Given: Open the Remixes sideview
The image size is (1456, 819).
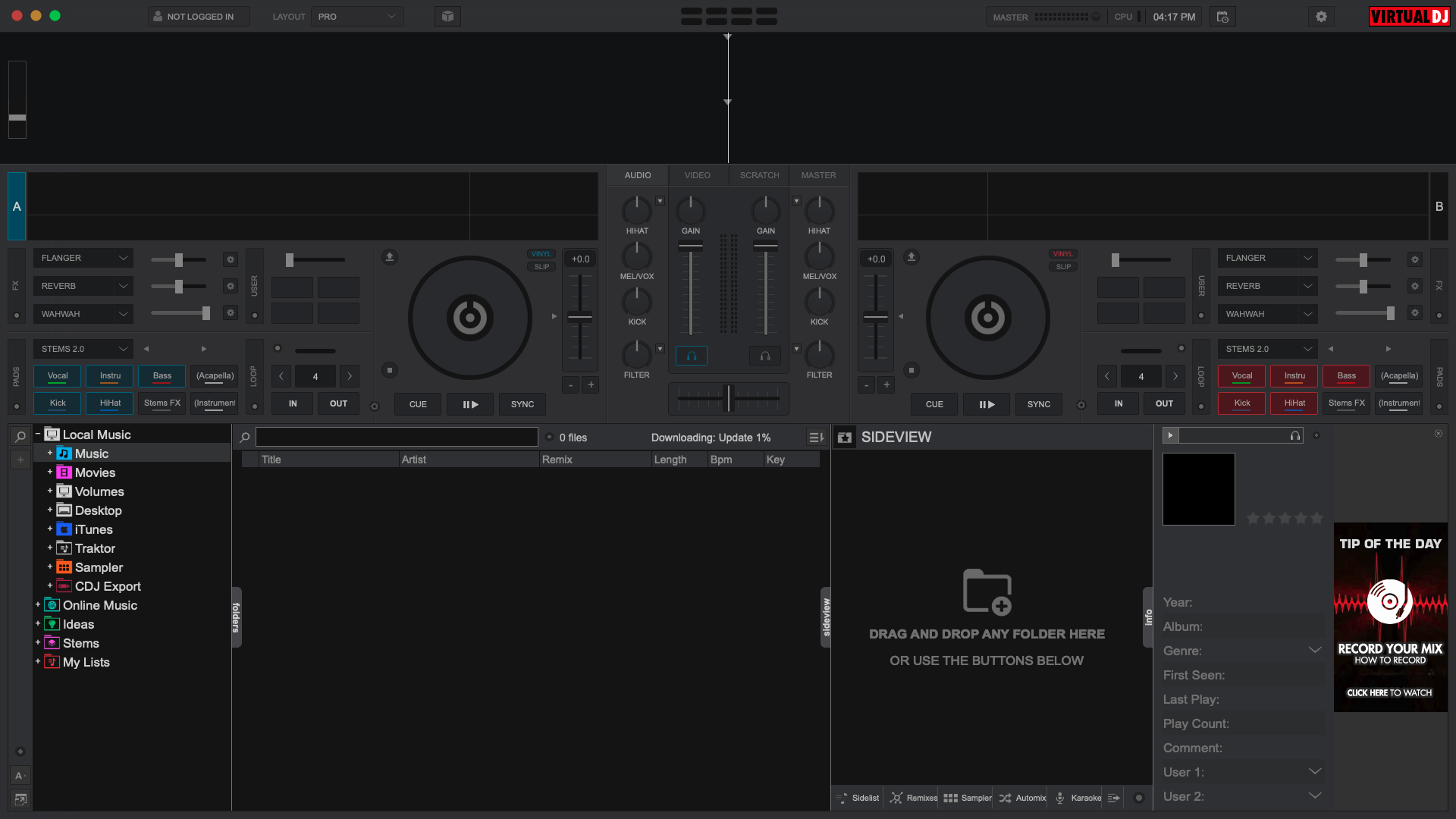Looking at the screenshot, I should 913,798.
